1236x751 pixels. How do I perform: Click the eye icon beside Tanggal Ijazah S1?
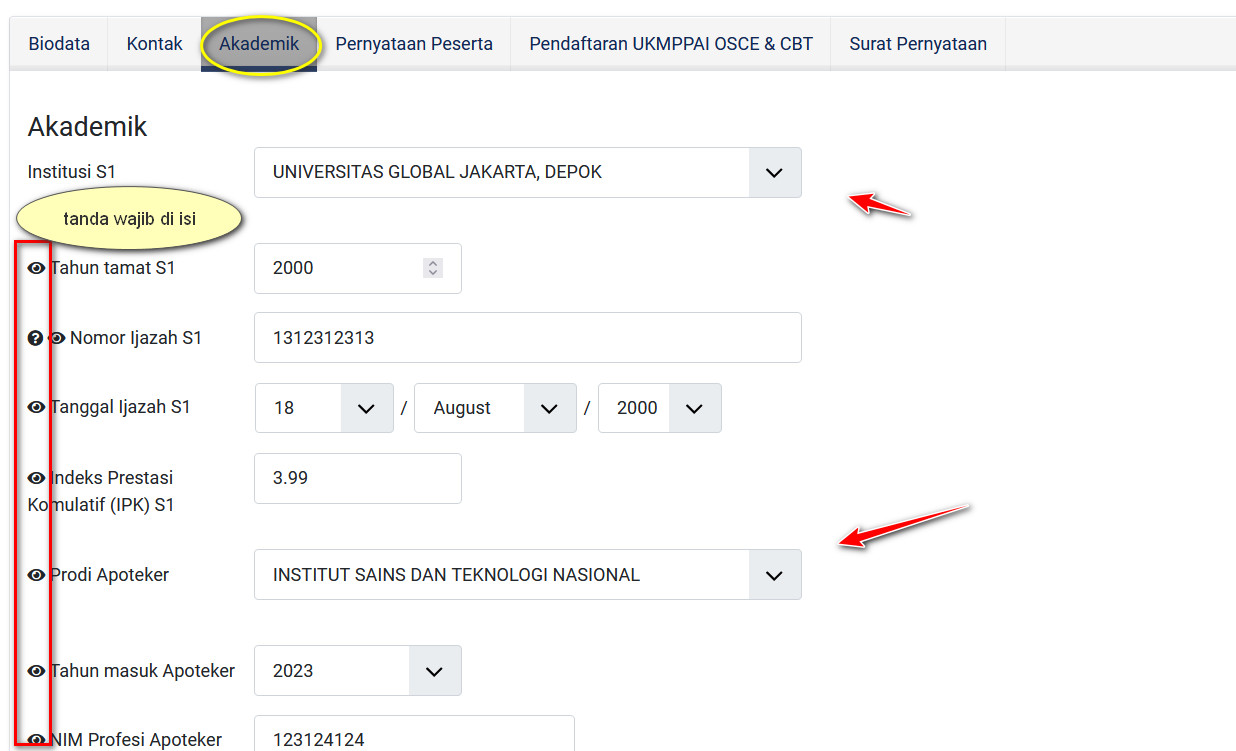(37, 407)
